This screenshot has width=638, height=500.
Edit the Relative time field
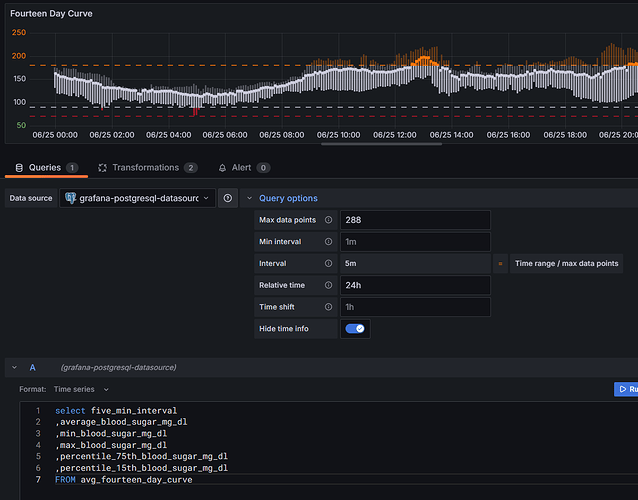[x=415, y=285]
